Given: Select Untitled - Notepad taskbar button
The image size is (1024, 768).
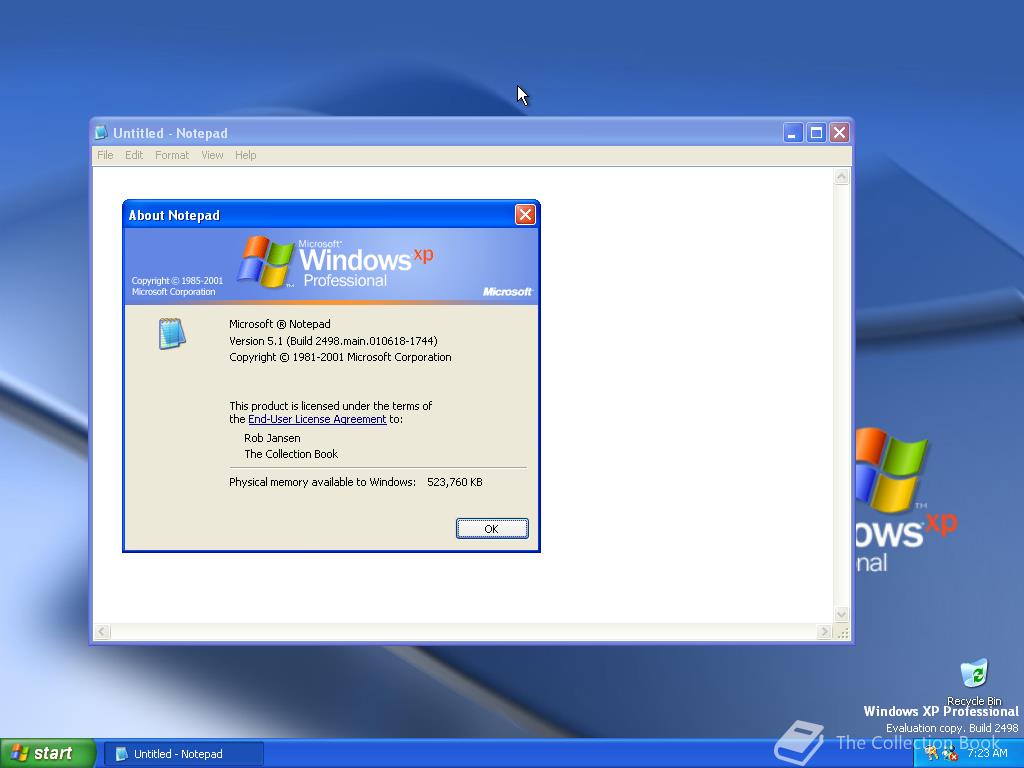Looking at the screenshot, I should 184,754.
